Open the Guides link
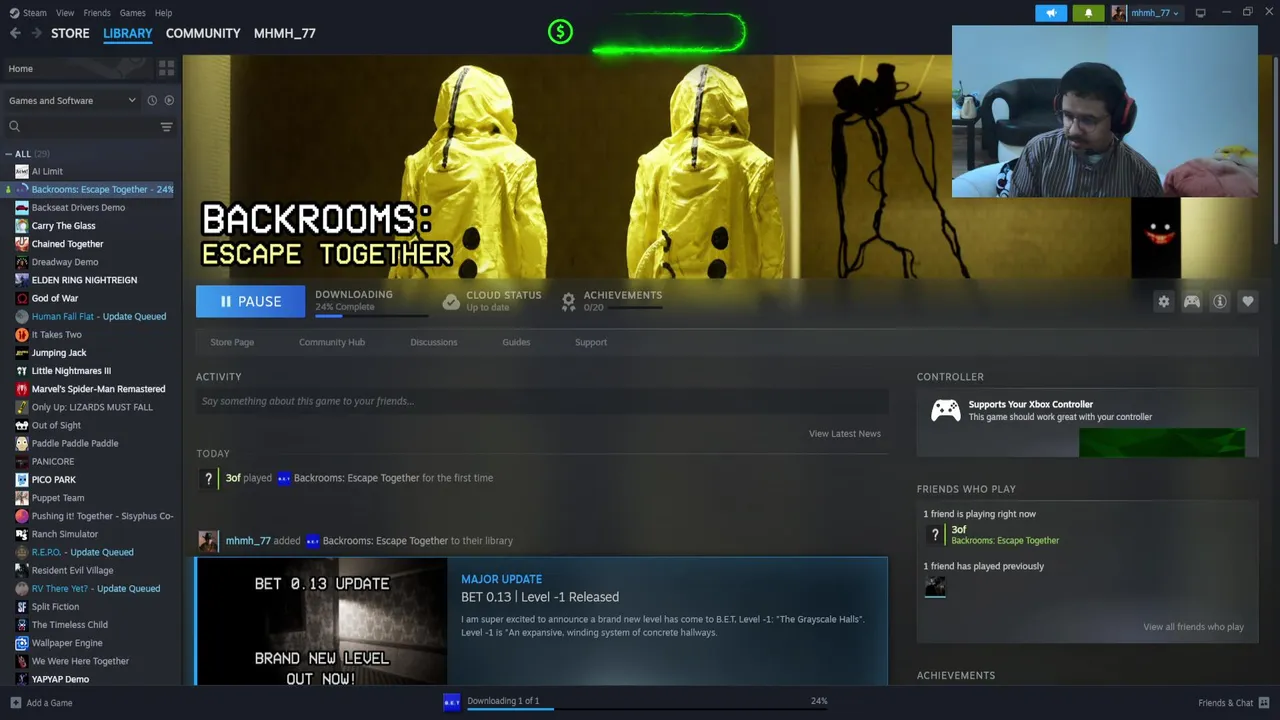Screen dimensions: 1280x720 516,342
